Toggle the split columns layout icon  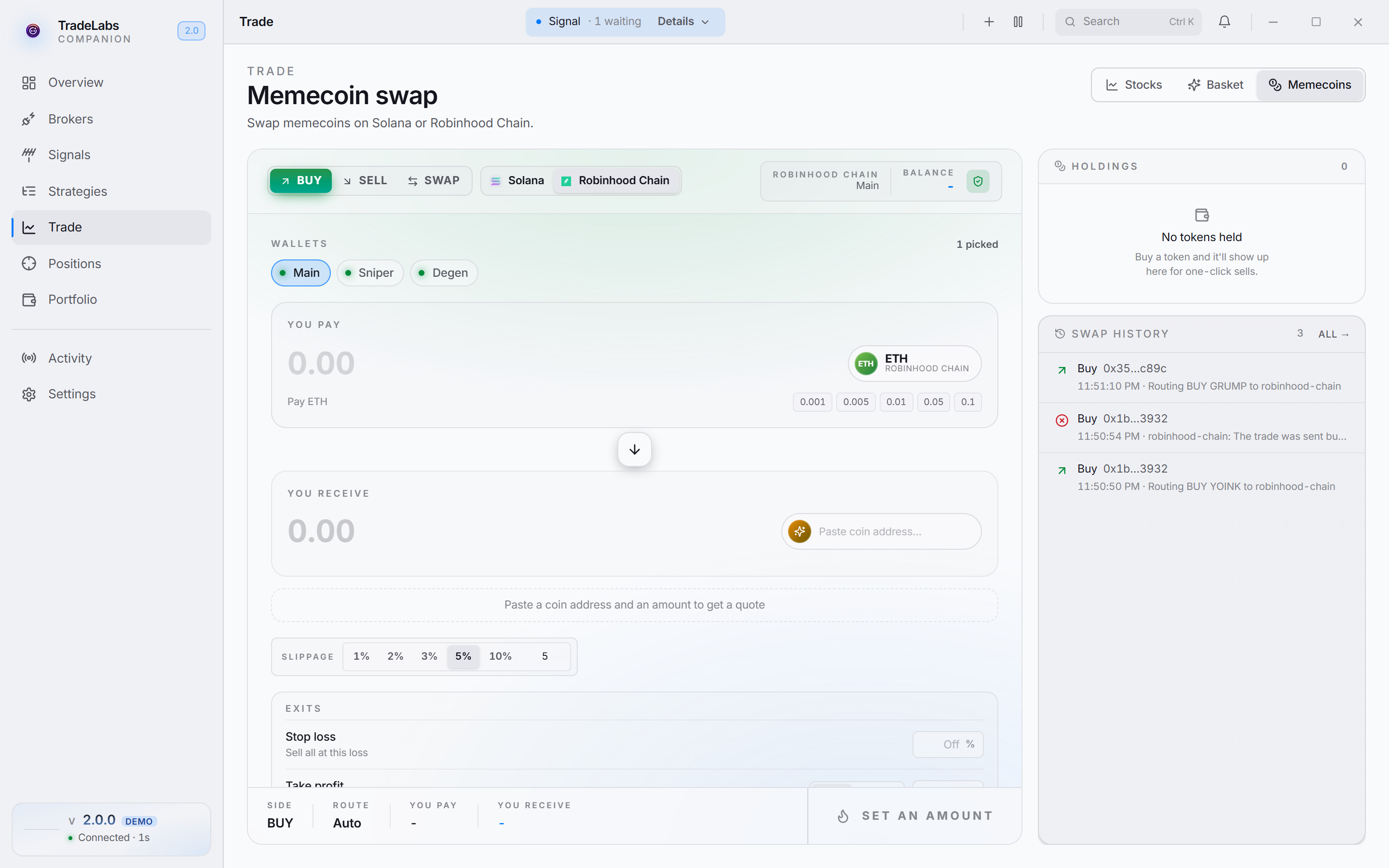tap(1018, 22)
